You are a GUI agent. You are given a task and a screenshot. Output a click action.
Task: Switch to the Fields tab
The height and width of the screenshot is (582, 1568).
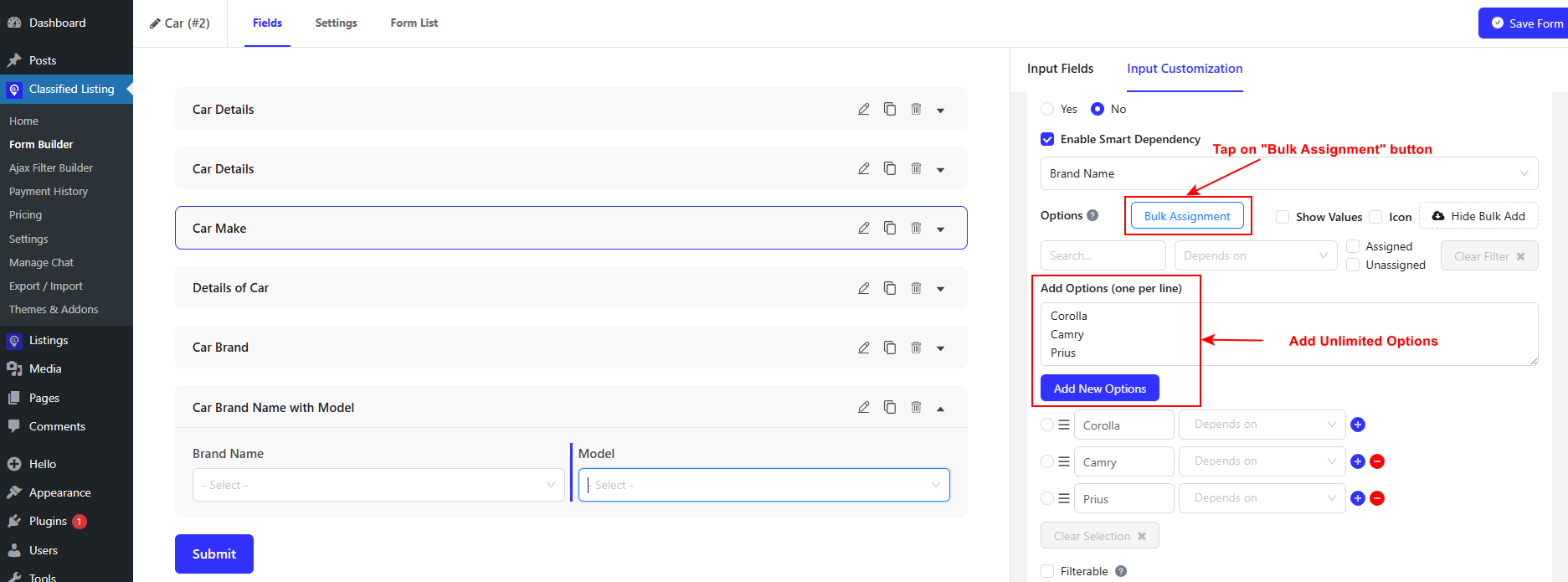[267, 23]
